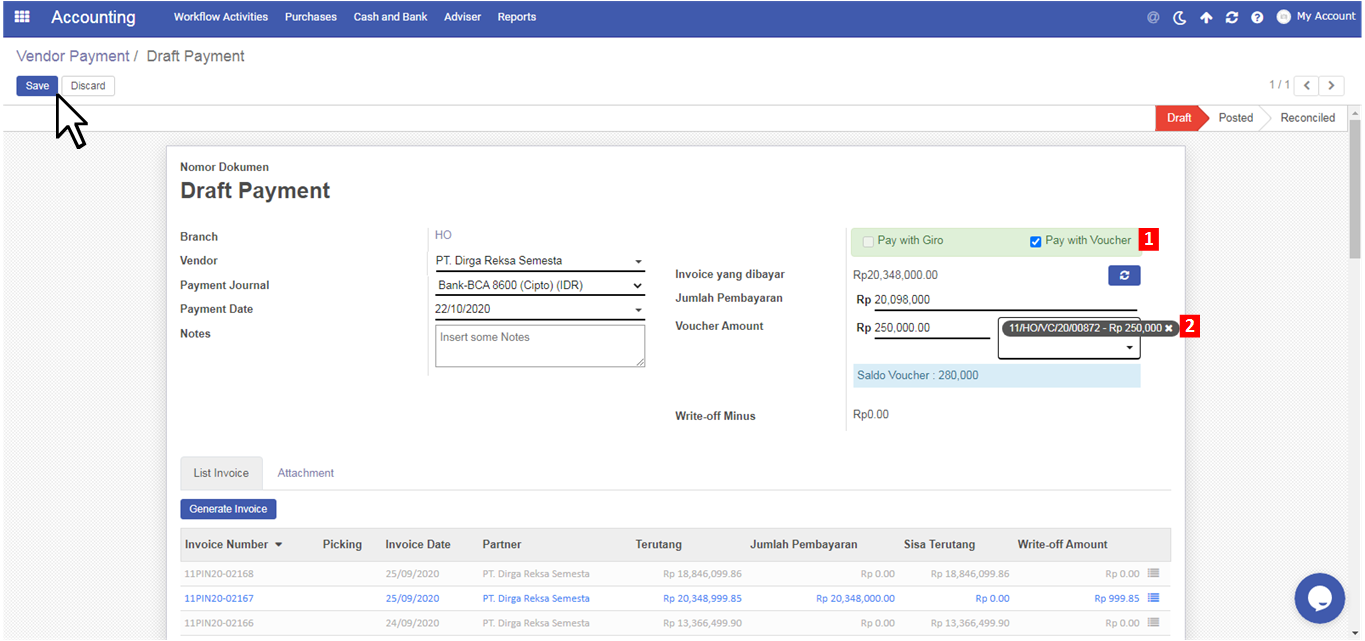Open the live chat bubble
This screenshot has height=641, width=1365.
[x=1319, y=598]
